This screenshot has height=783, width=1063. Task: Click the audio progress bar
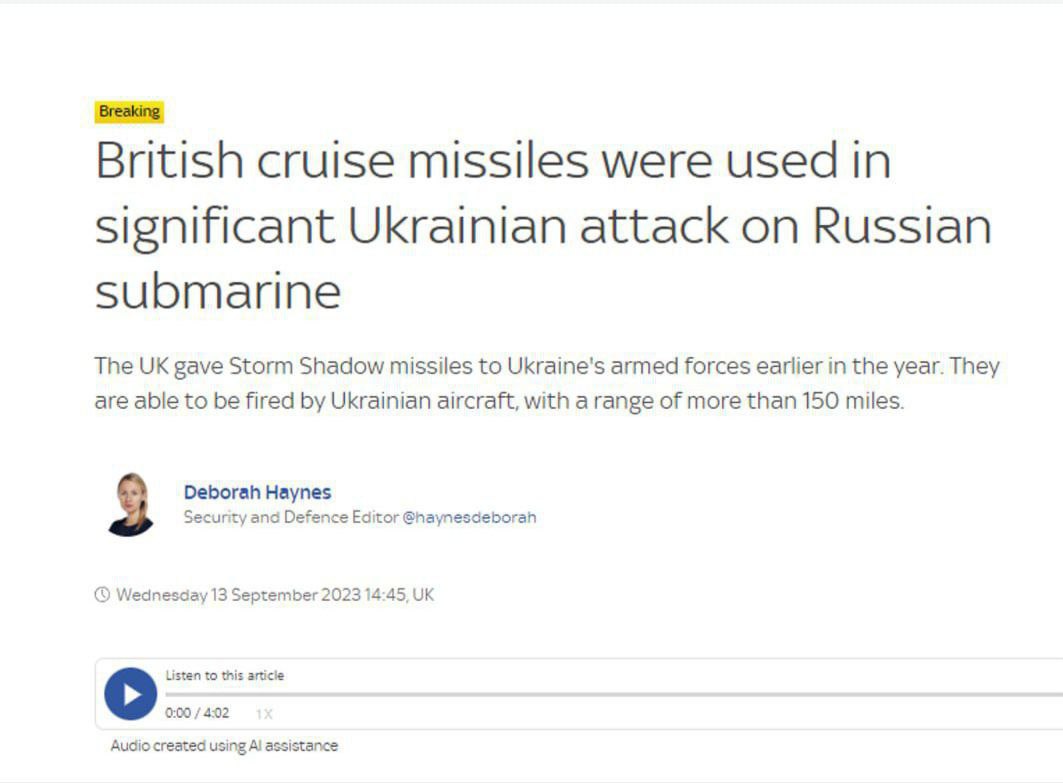click(x=600, y=694)
